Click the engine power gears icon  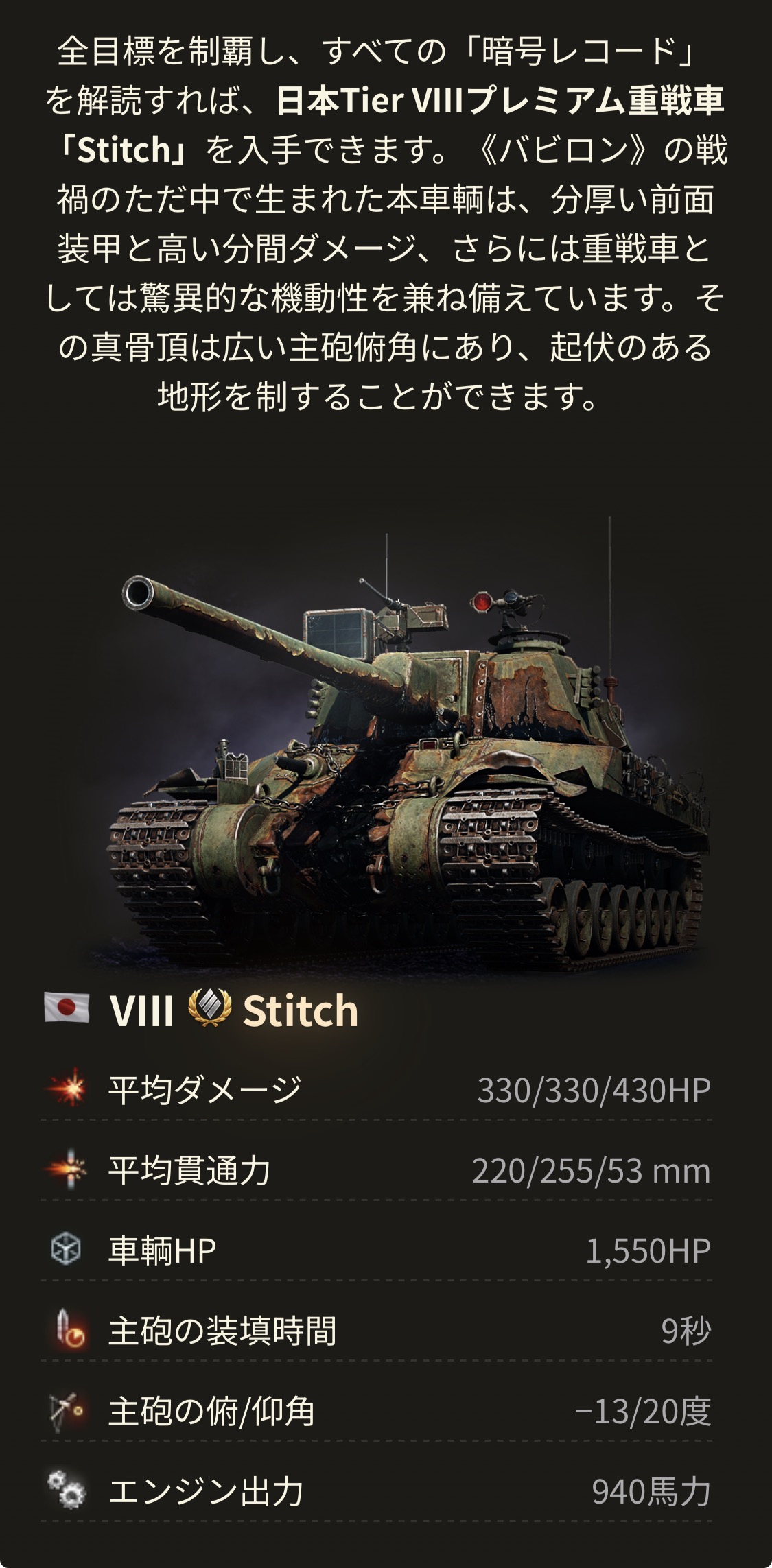(x=67, y=1492)
